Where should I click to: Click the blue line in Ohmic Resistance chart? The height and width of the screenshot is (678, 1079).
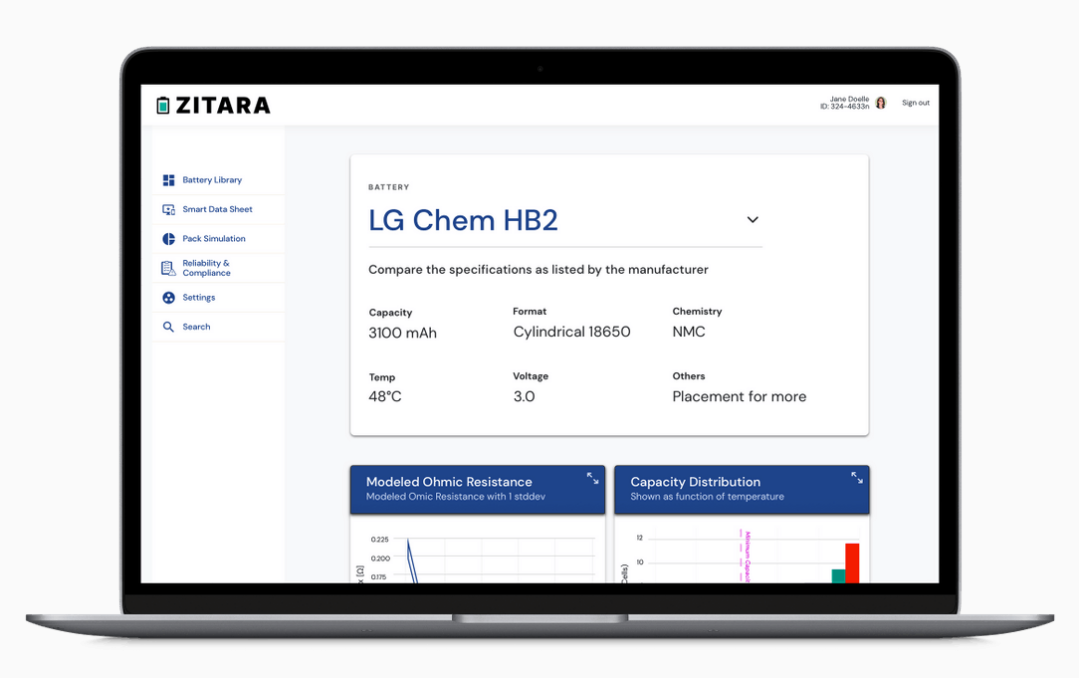[x=412, y=562]
